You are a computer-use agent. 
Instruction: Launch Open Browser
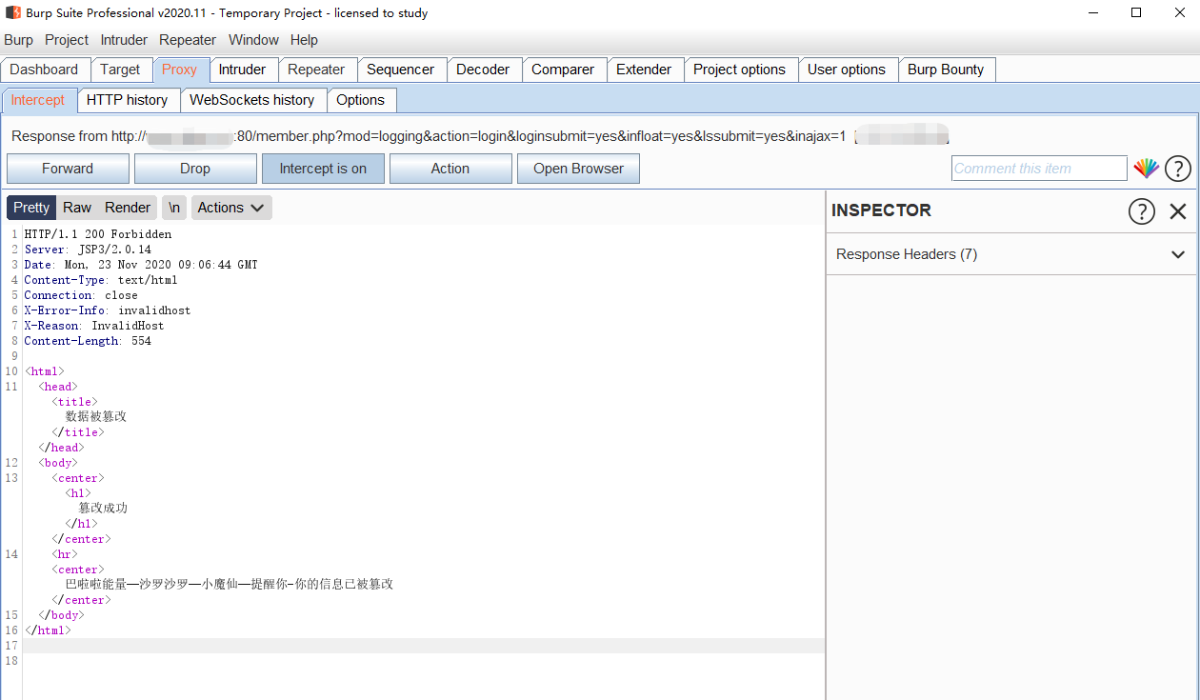578,168
